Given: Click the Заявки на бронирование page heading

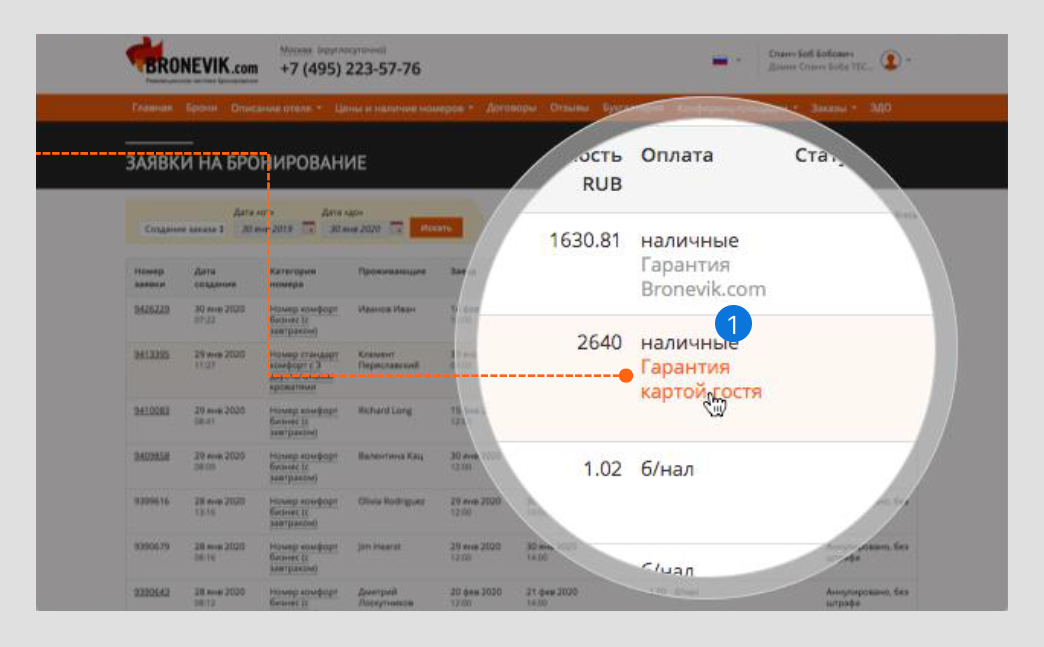Looking at the screenshot, I should tap(246, 163).
